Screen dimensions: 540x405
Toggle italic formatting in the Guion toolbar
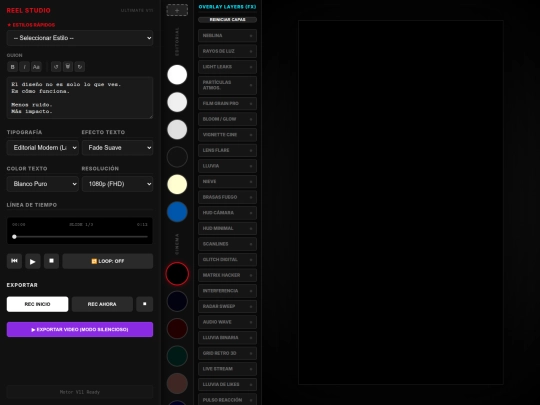[x=24, y=67]
